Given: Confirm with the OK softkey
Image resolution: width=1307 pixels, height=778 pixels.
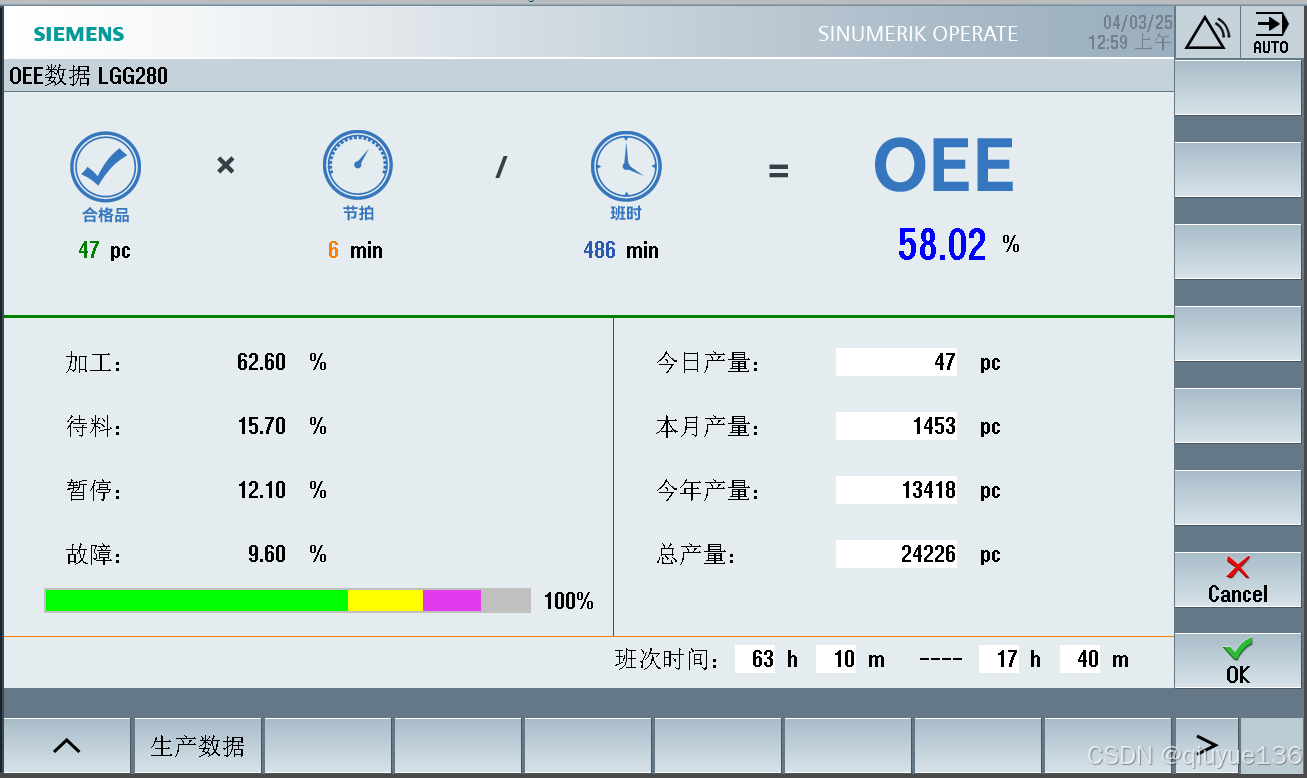Looking at the screenshot, I should pyautogui.click(x=1238, y=661).
